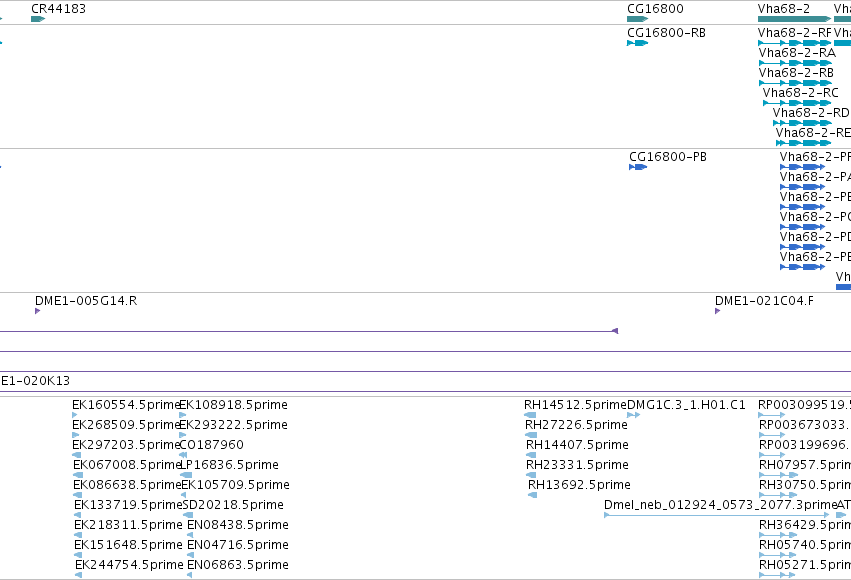
Task: Select the CO187960 feature
Action: (x=183, y=455)
